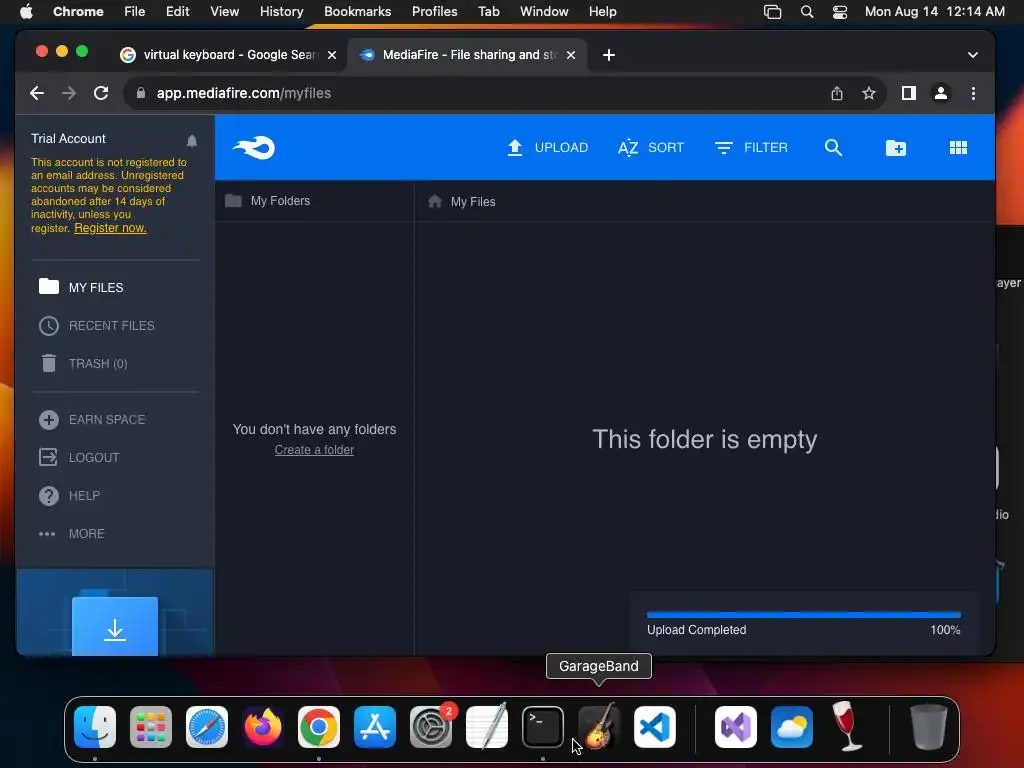Open the Bookmarks menu
Viewport: 1024px width, 768px height.
click(357, 11)
